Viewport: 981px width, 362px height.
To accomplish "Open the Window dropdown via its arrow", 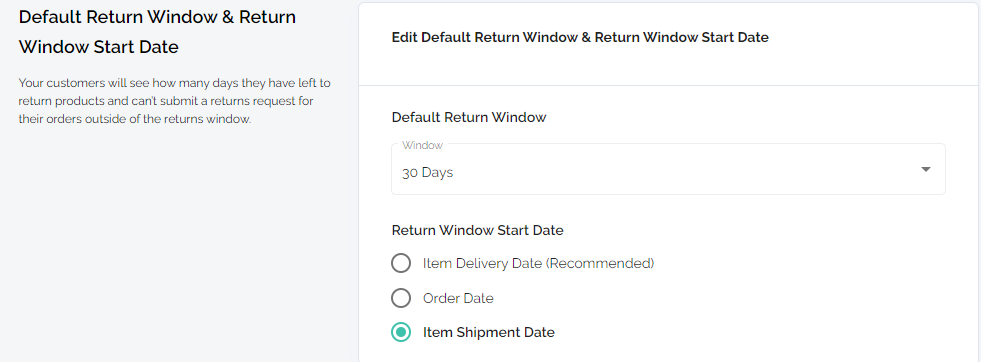I will (x=926, y=170).
